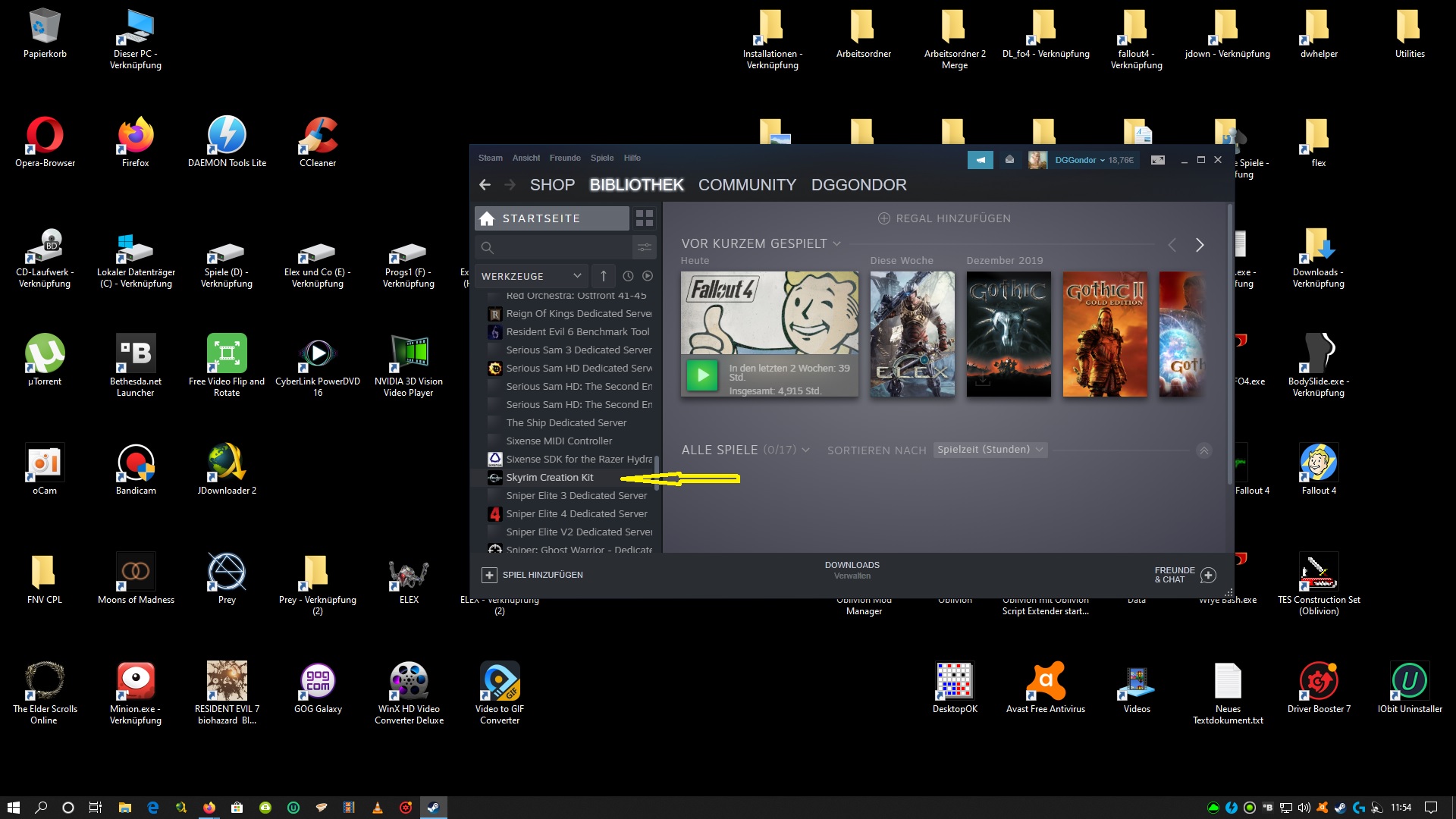Screen dimensions: 1456x819
Task: Toggle sort order arrow next to Werkzeuge
Action: (x=604, y=276)
